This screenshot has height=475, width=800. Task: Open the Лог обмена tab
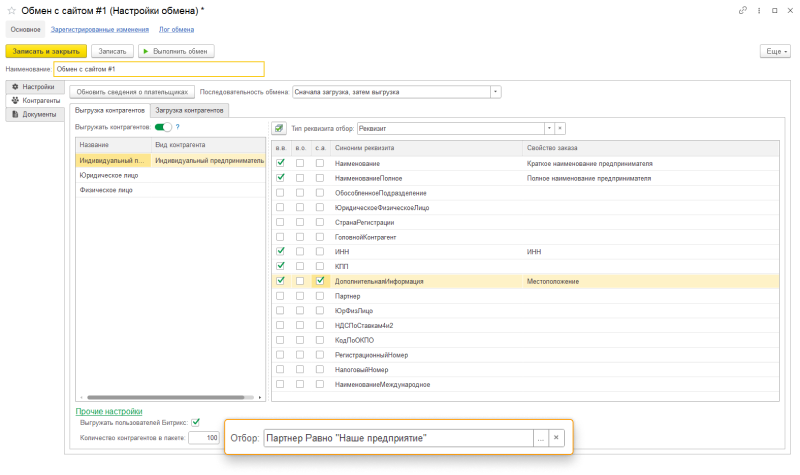coord(177,30)
